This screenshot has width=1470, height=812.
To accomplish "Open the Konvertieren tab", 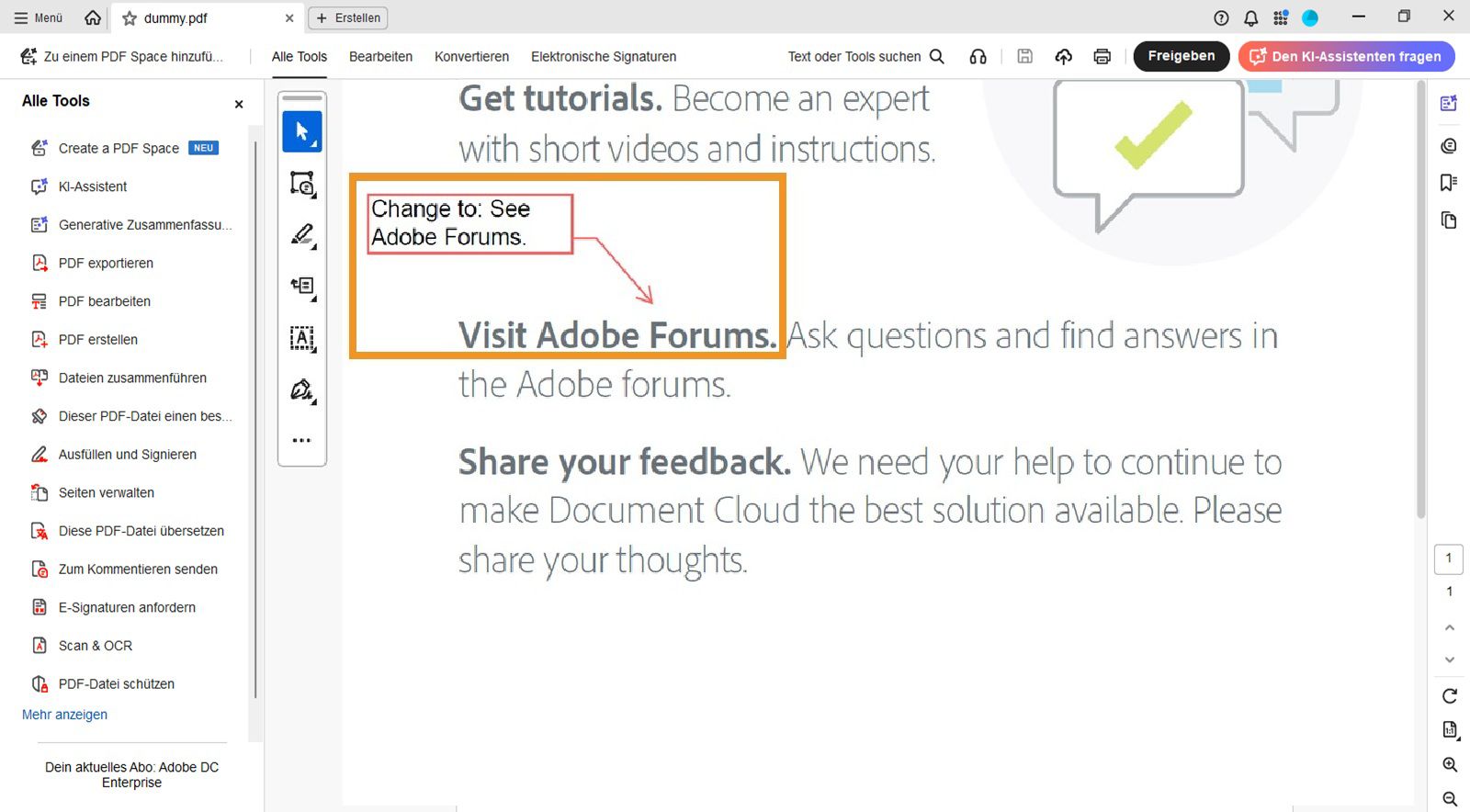I will coord(471,57).
